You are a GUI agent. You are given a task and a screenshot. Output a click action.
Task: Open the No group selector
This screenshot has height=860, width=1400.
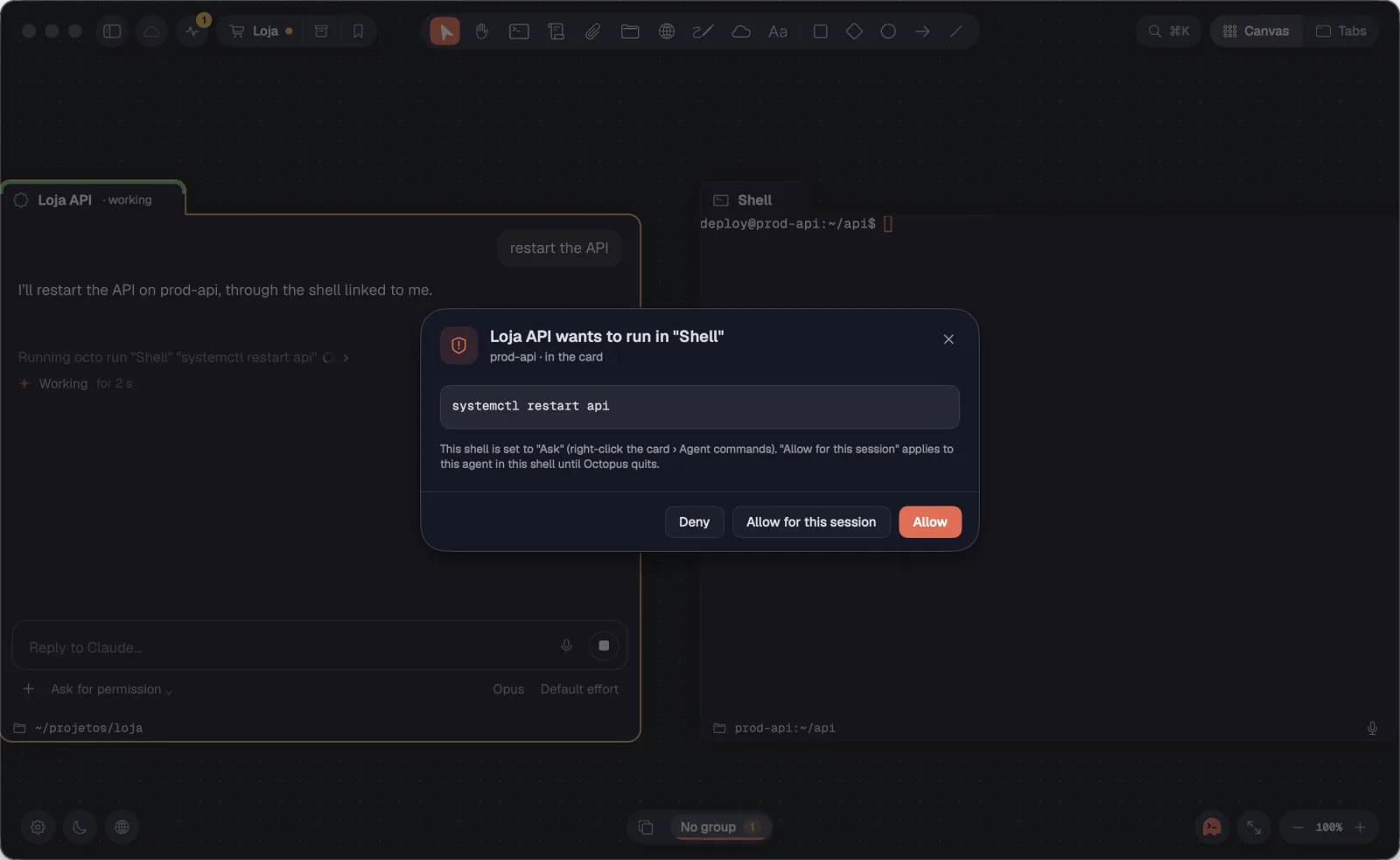pyautogui.click(x=720, y=827)
